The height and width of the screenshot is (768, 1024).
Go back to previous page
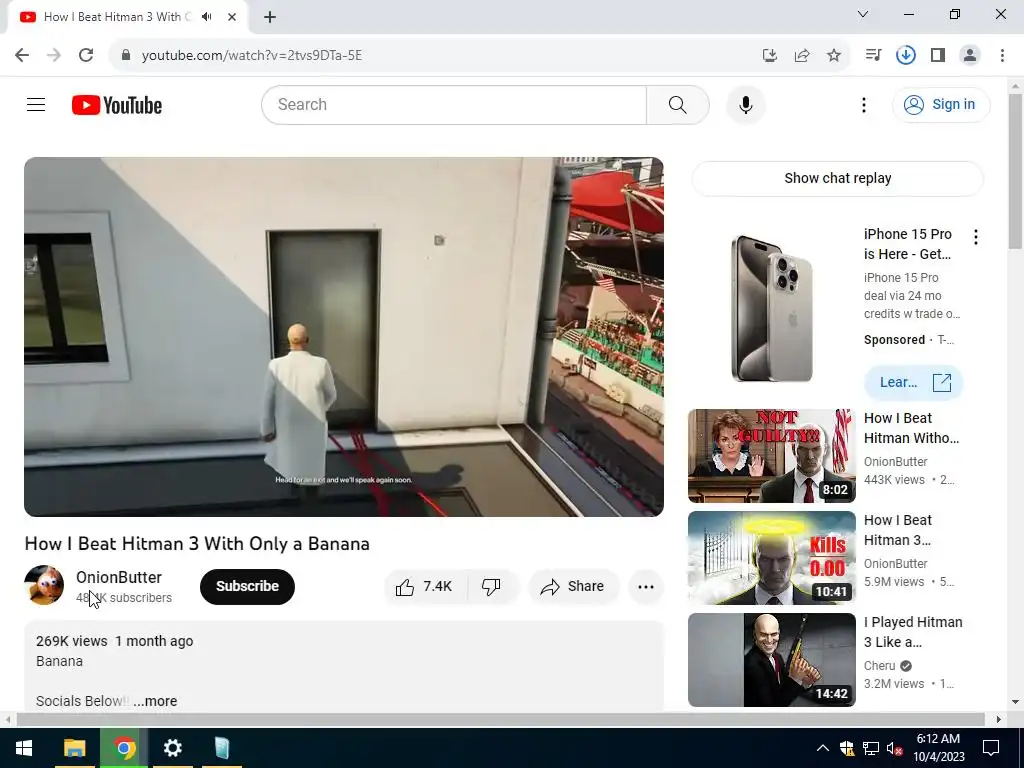click(x=22, y=55)
